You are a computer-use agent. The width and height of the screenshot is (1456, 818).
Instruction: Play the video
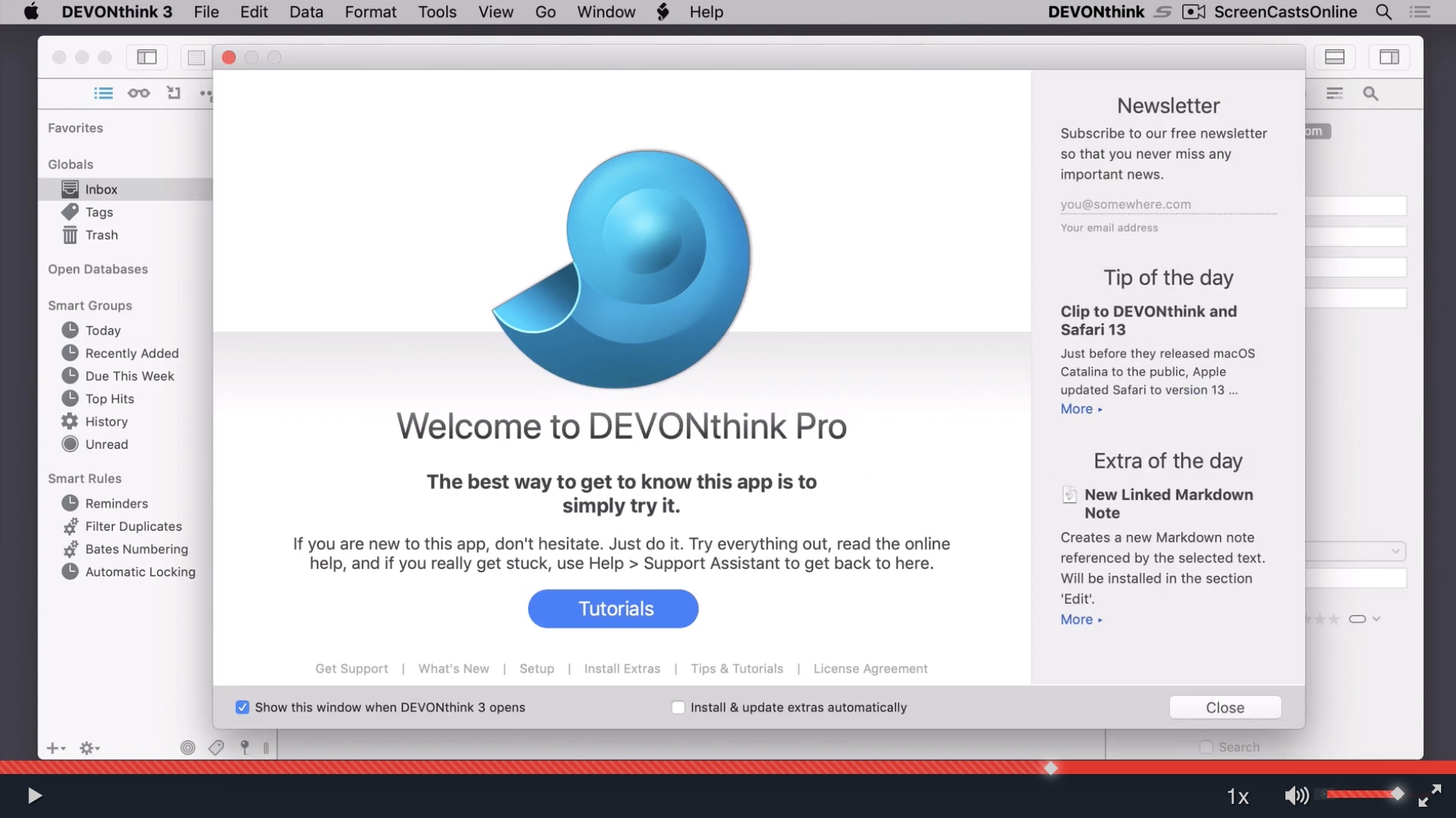pyautogui.click(x=34, y=796)
